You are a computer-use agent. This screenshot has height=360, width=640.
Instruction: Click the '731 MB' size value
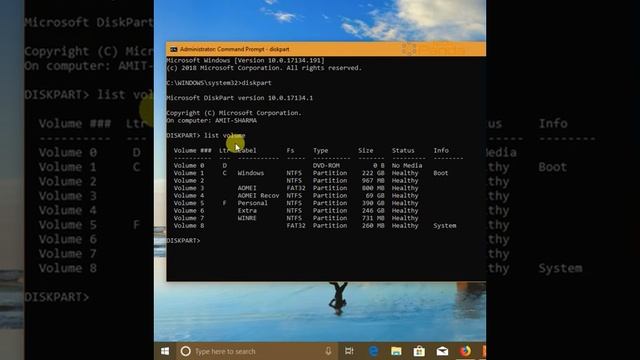(x=373, y=218)
